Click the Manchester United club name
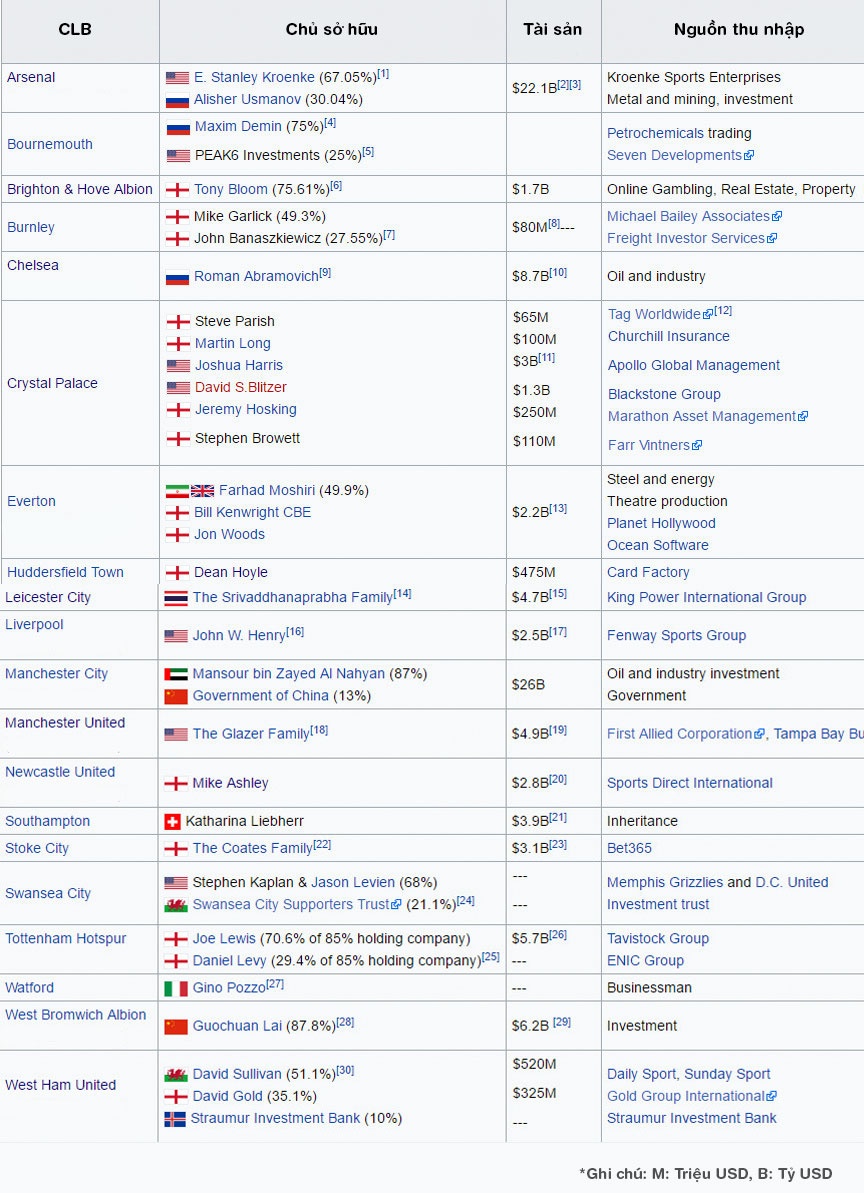864x1193 pixels. 65,722
